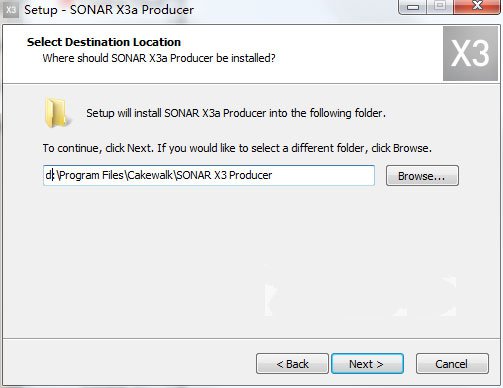
Task: Minimize the setup window
Action: pos(413,7)
